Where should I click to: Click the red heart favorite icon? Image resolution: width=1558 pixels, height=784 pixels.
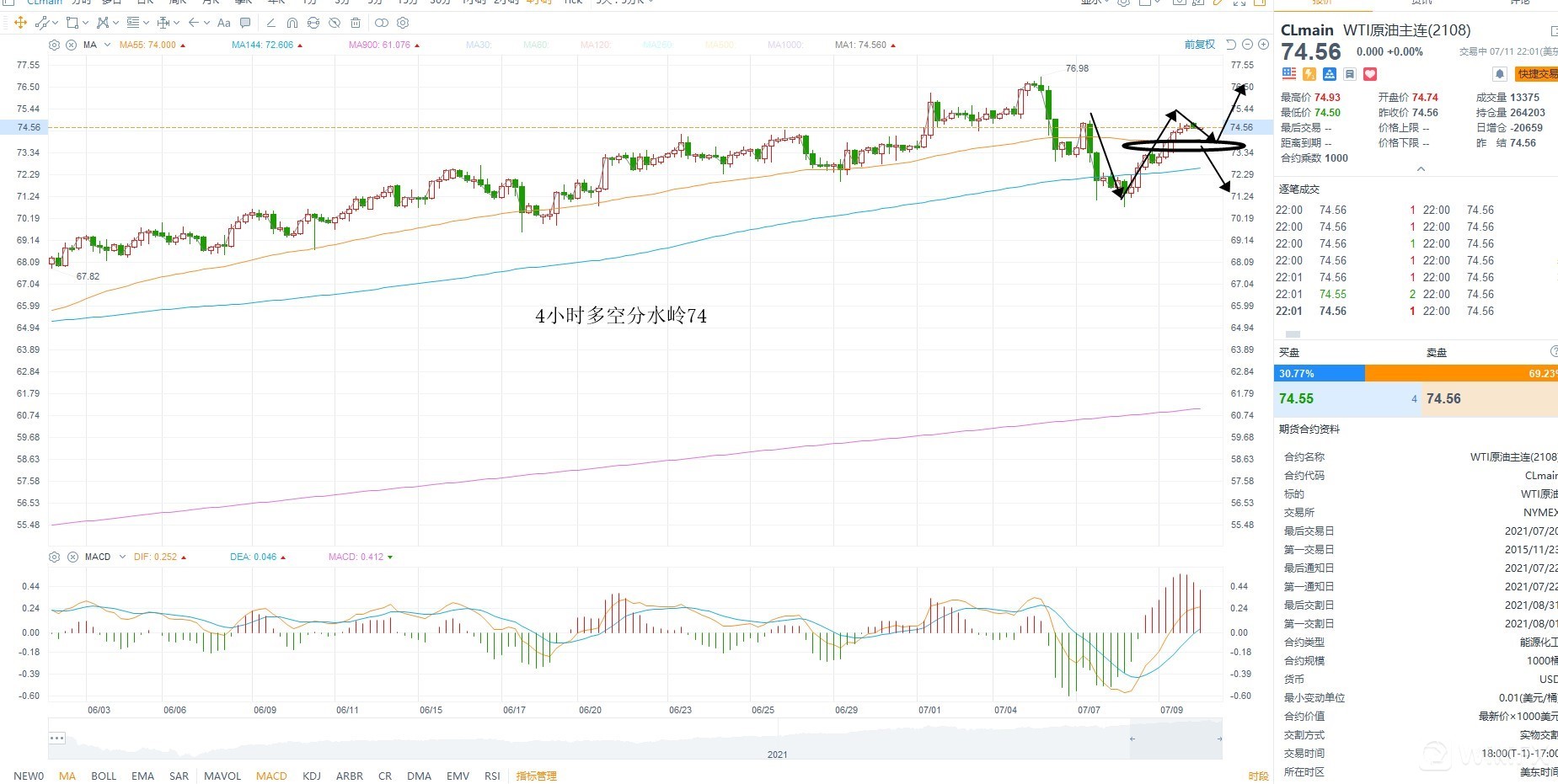coord(1370,74)
